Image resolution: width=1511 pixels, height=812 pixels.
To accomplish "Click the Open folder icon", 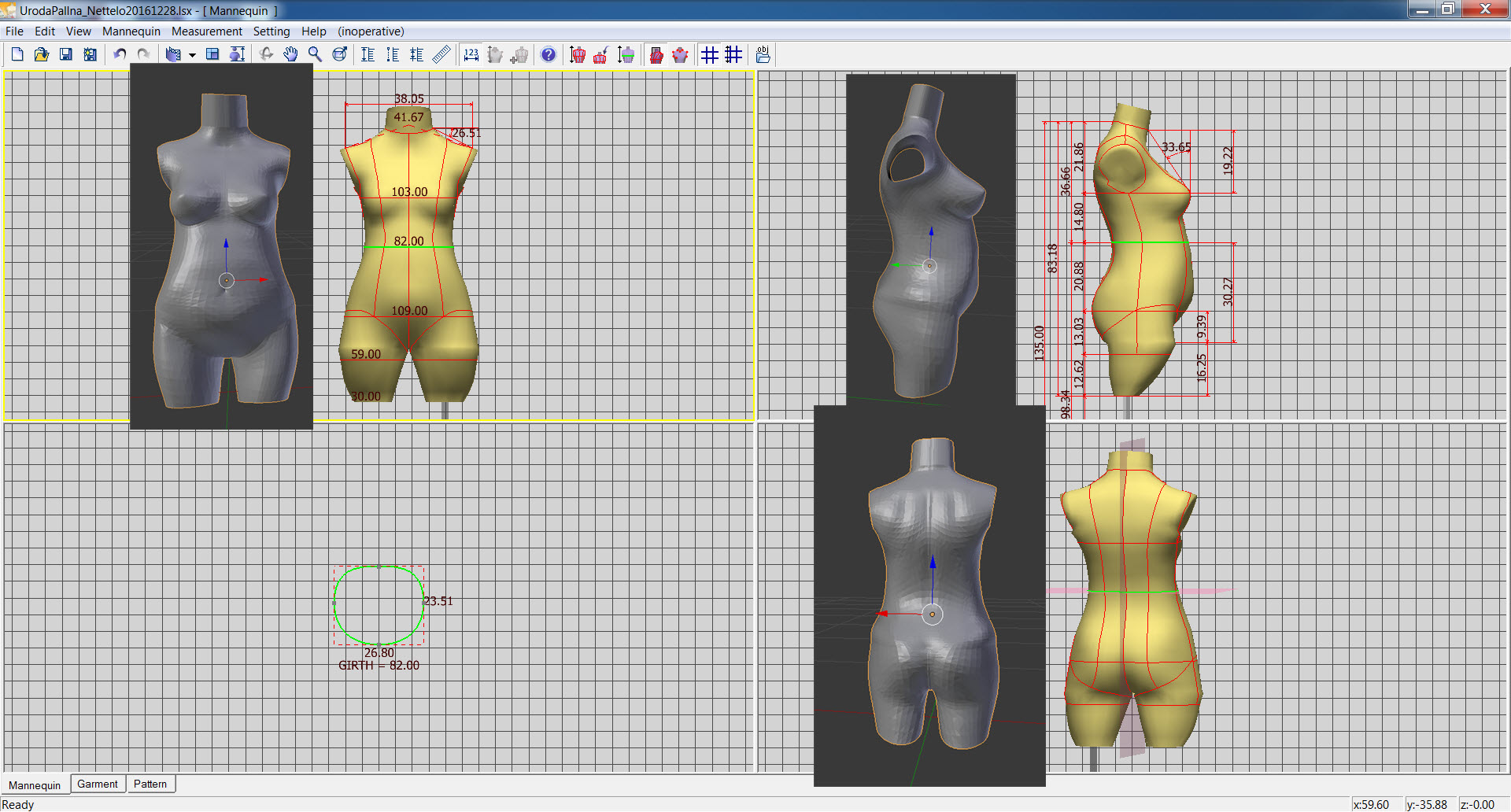I will click(42, 54).
